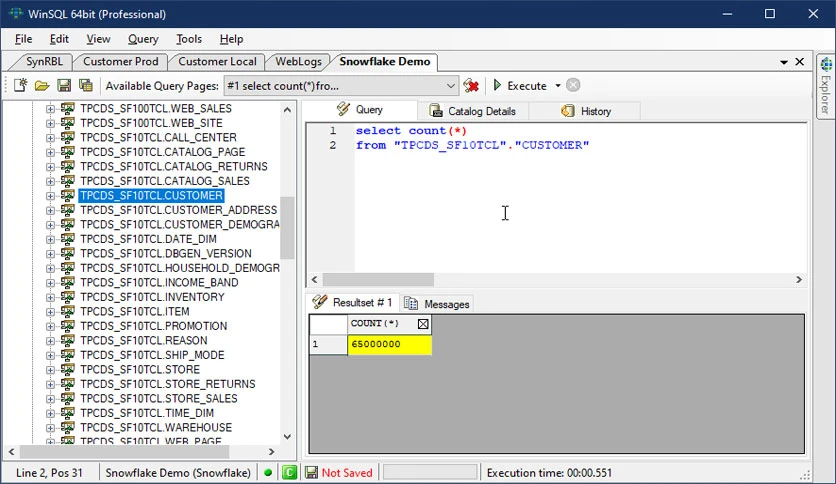The height and width of the screenshot is (484, 836).
Task: Open query file folder icon
Action: point(42,85)
